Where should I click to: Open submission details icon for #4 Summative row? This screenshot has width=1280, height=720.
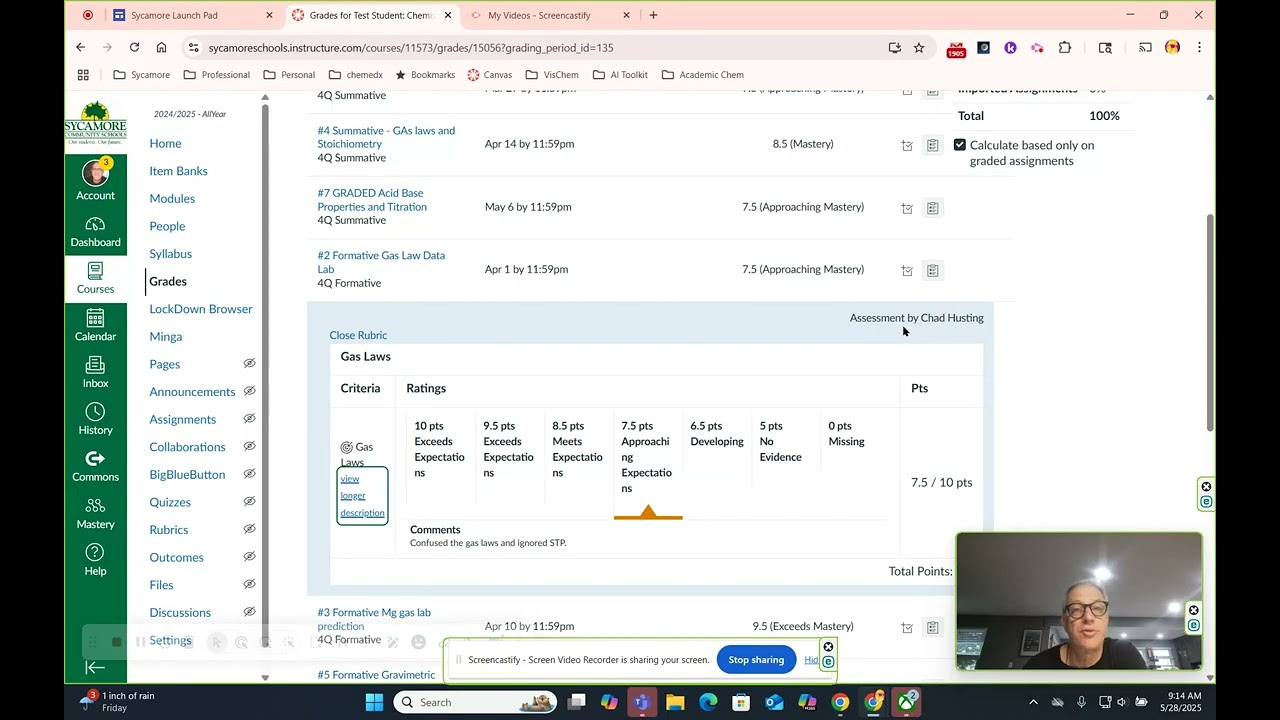[907, 145]
